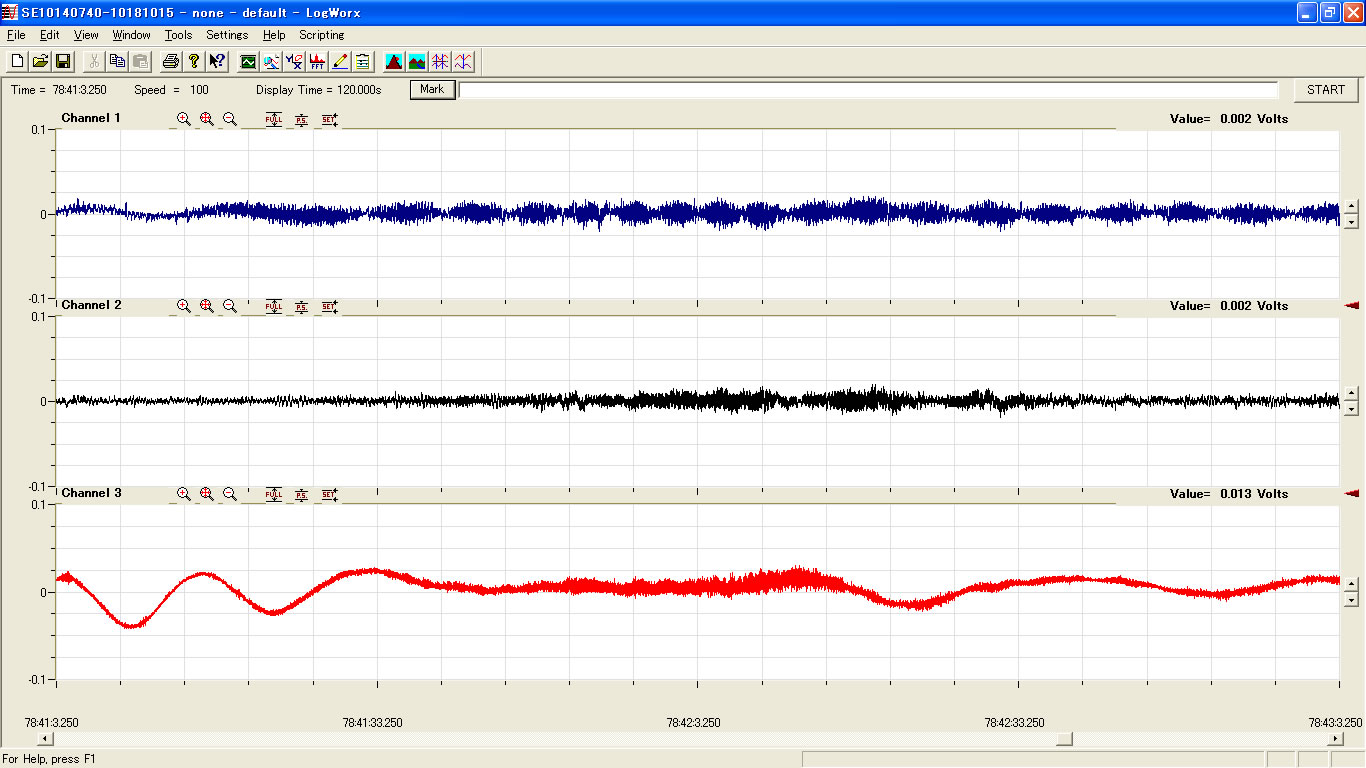This screenshot has height=768, width=1366.
Task: Click the green oscilloscope display icon
Action: (x=248, y=62)
